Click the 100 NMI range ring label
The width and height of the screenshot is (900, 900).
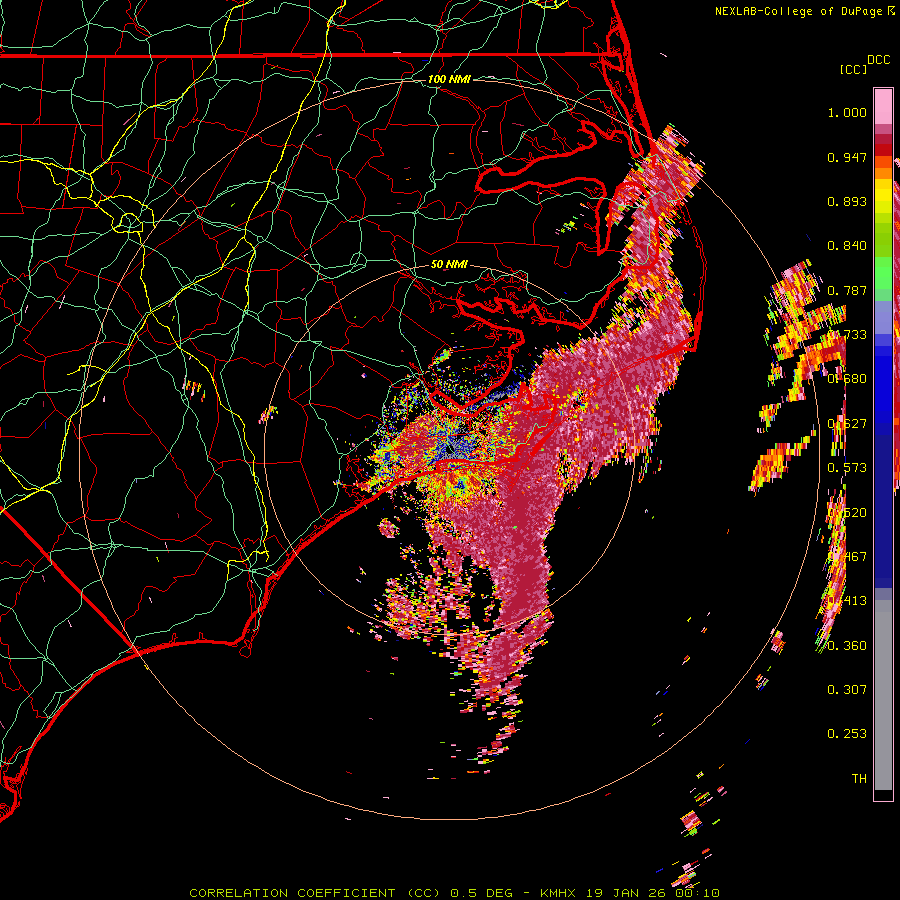pos(449,79)
